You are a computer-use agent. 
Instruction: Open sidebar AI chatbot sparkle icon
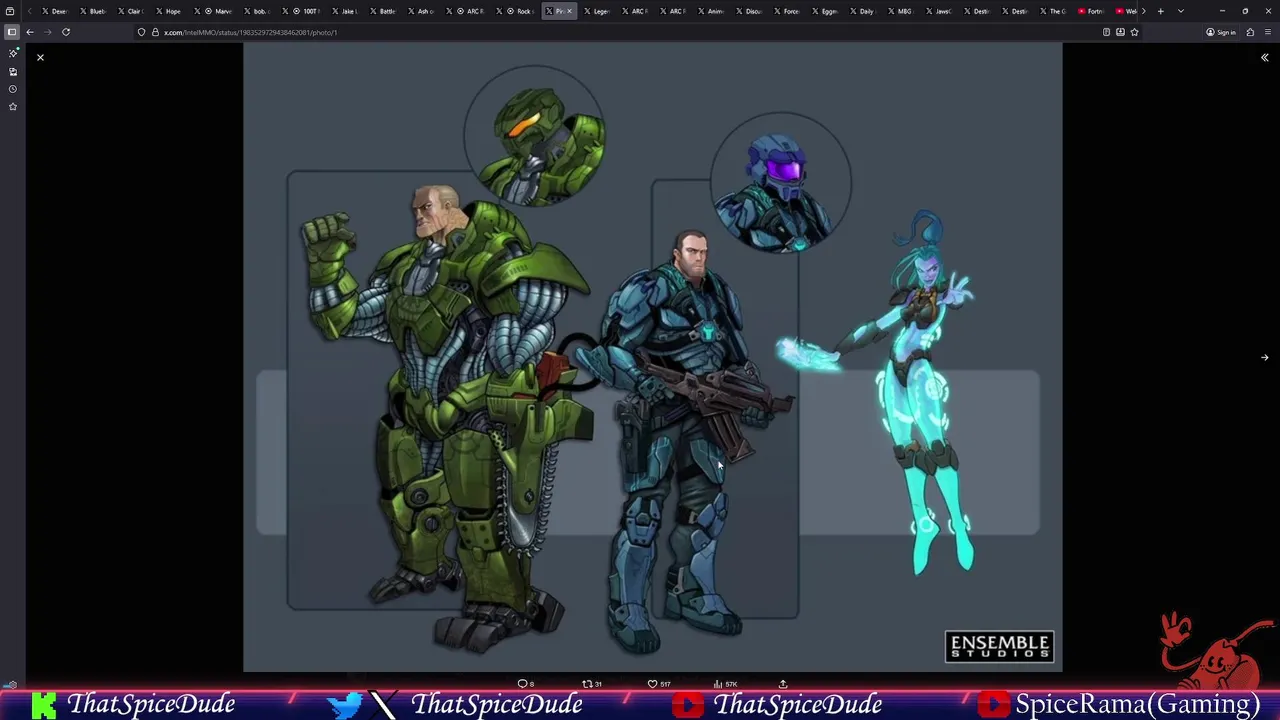(x=13, y=54)
